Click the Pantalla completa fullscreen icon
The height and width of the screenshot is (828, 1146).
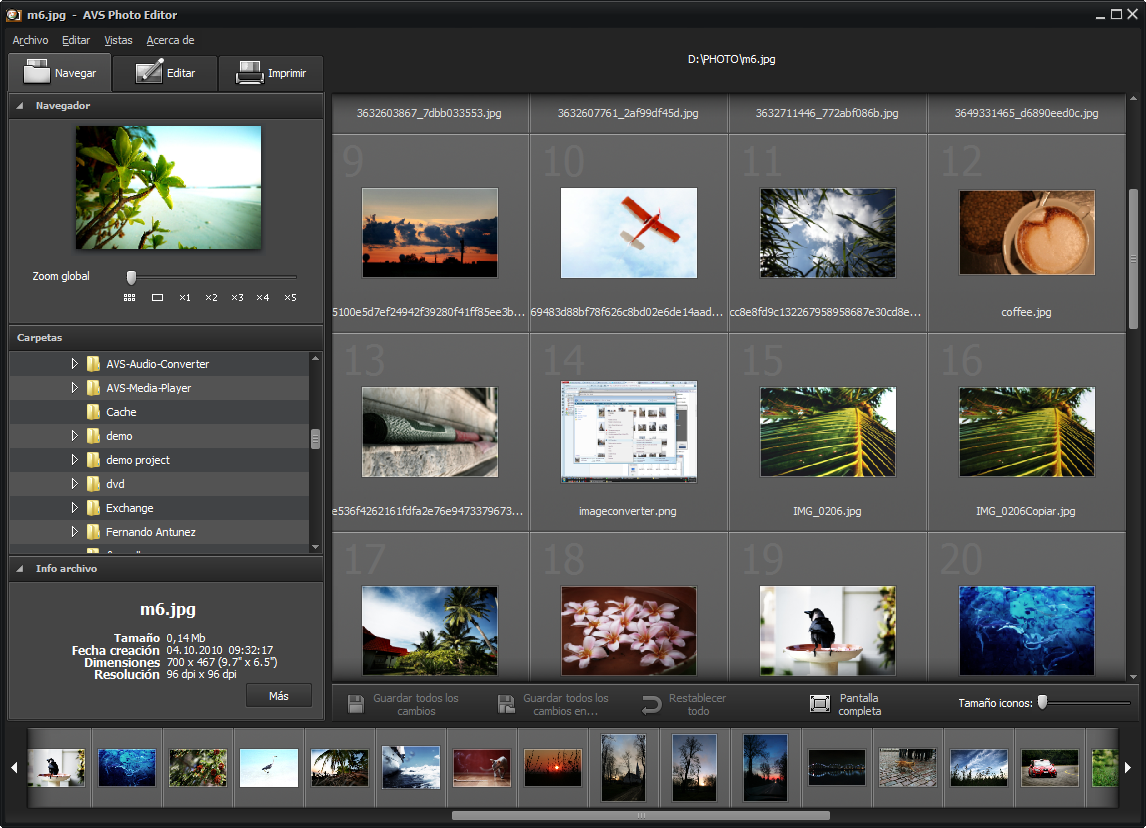820,704
